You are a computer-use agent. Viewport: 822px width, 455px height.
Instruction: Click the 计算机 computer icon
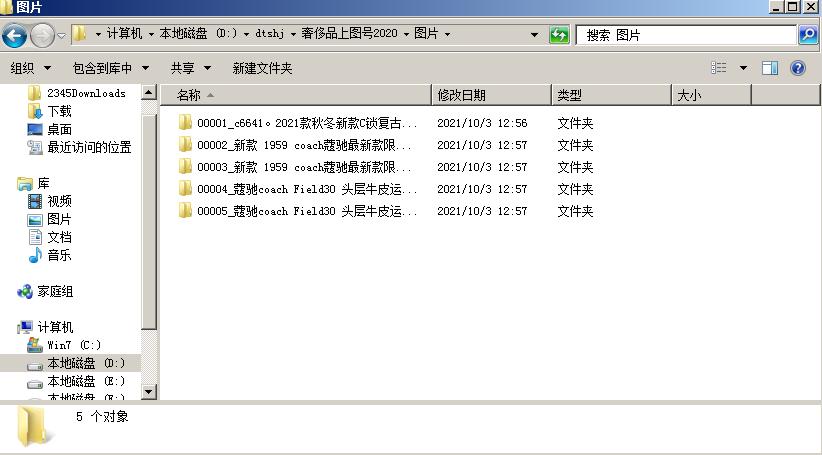coord(25,328)
